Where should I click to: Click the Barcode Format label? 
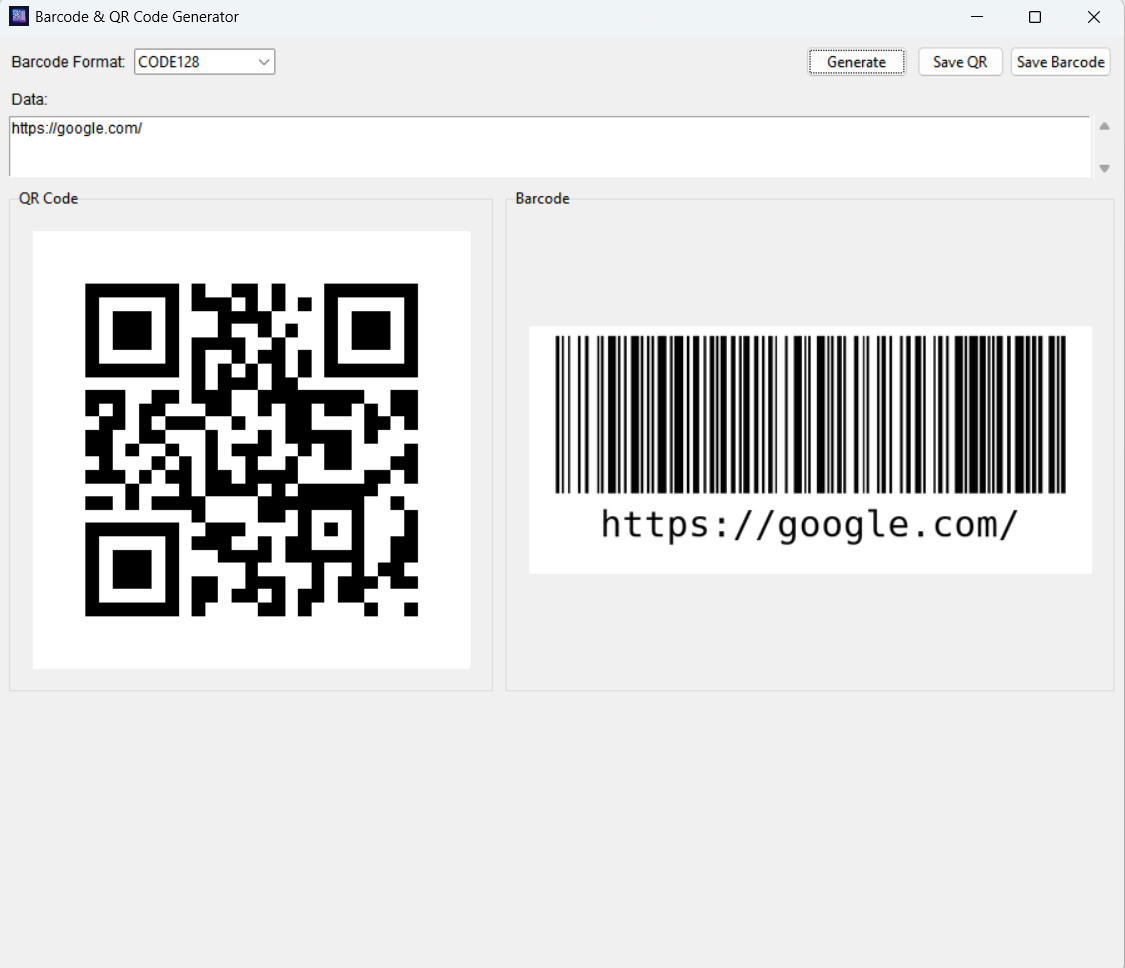pyautogui.click(x=66, y=61)
